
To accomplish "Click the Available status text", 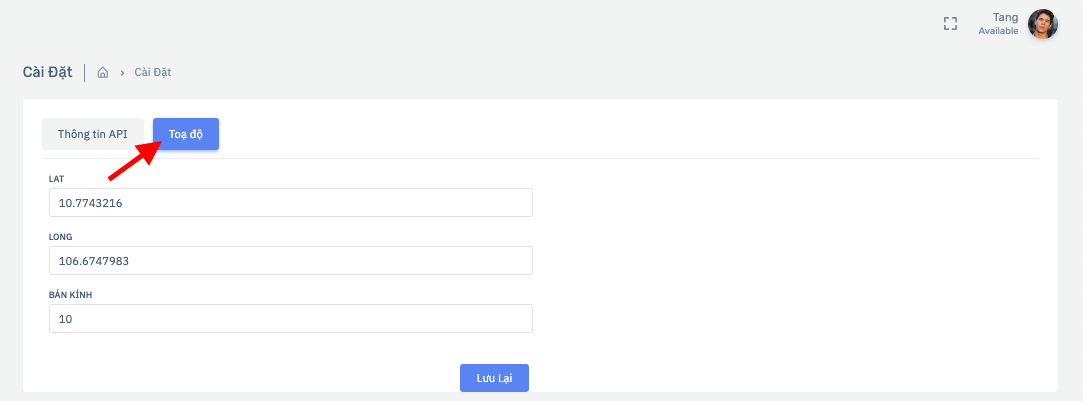I will coord(998,31).
